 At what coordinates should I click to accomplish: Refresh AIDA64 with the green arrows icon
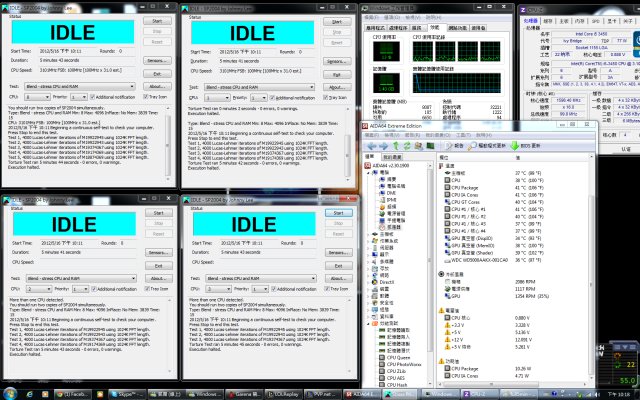[x=407, y=146]
